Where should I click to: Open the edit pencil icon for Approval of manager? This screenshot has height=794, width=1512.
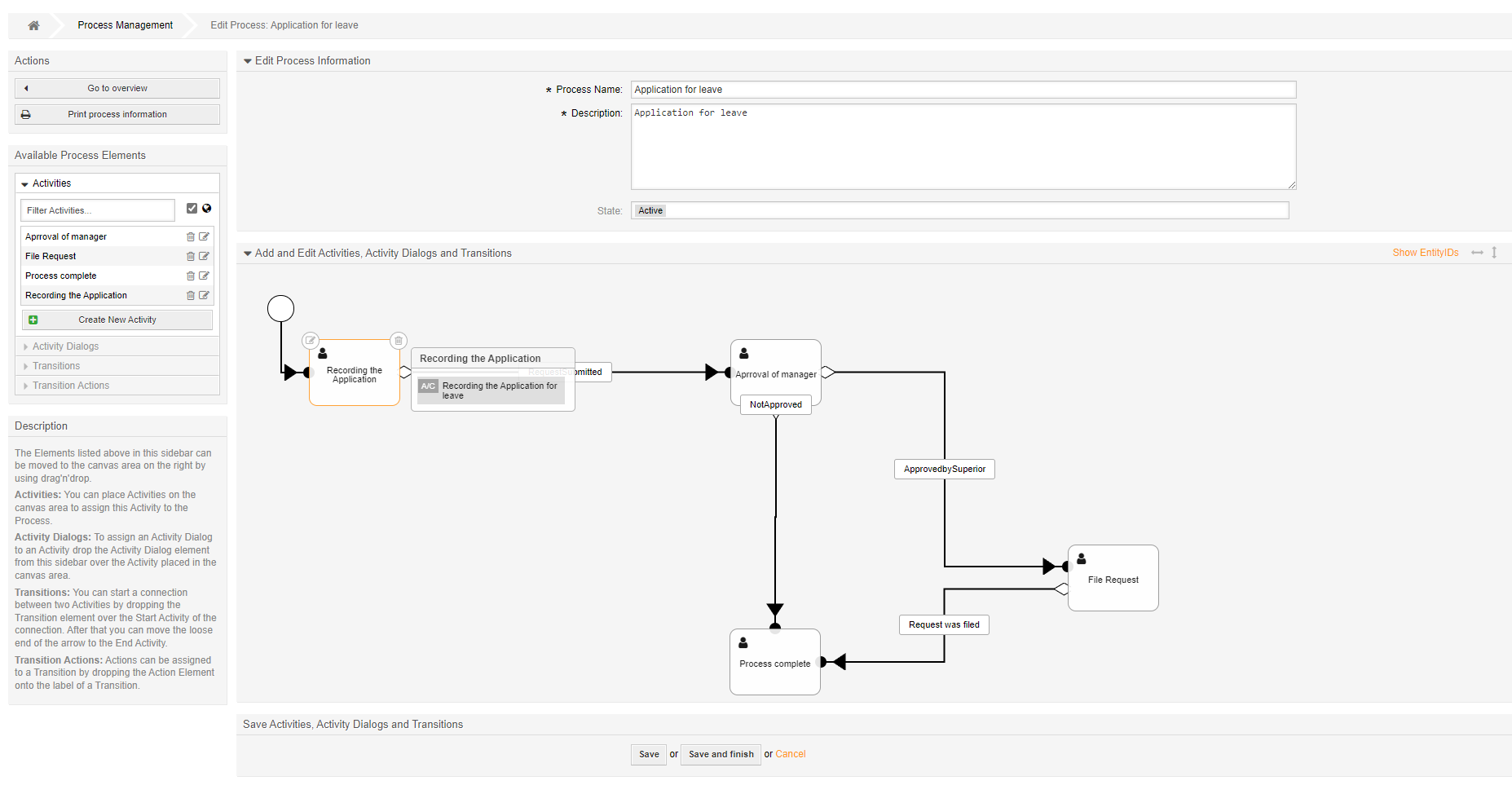(204, 236)
